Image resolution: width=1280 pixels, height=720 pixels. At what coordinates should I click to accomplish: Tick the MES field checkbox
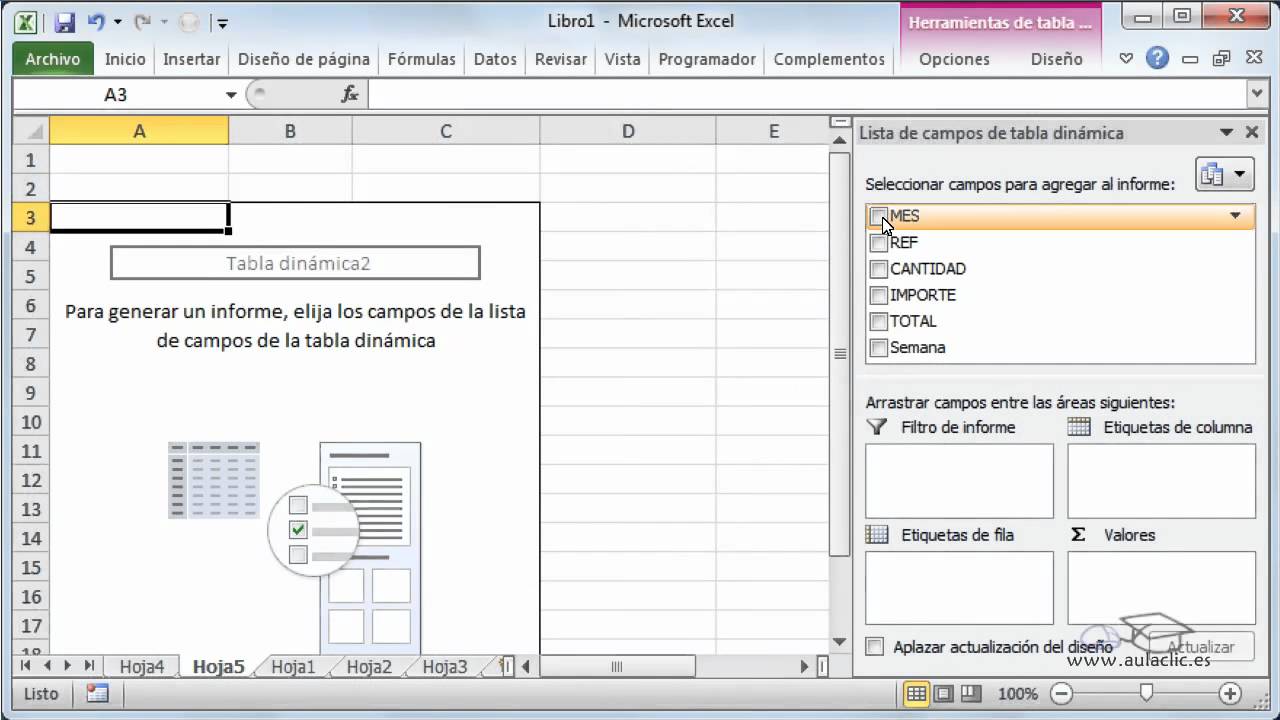click(879, 216)
